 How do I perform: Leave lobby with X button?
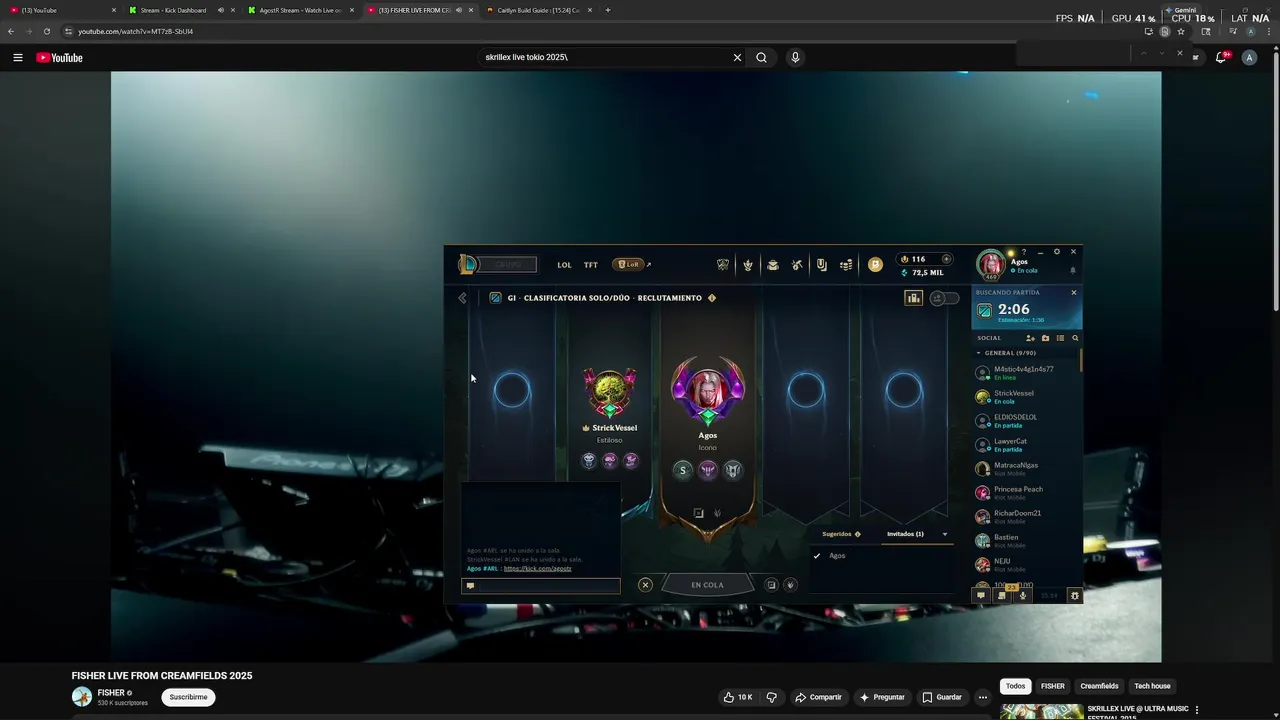click(x=645, y=585)
